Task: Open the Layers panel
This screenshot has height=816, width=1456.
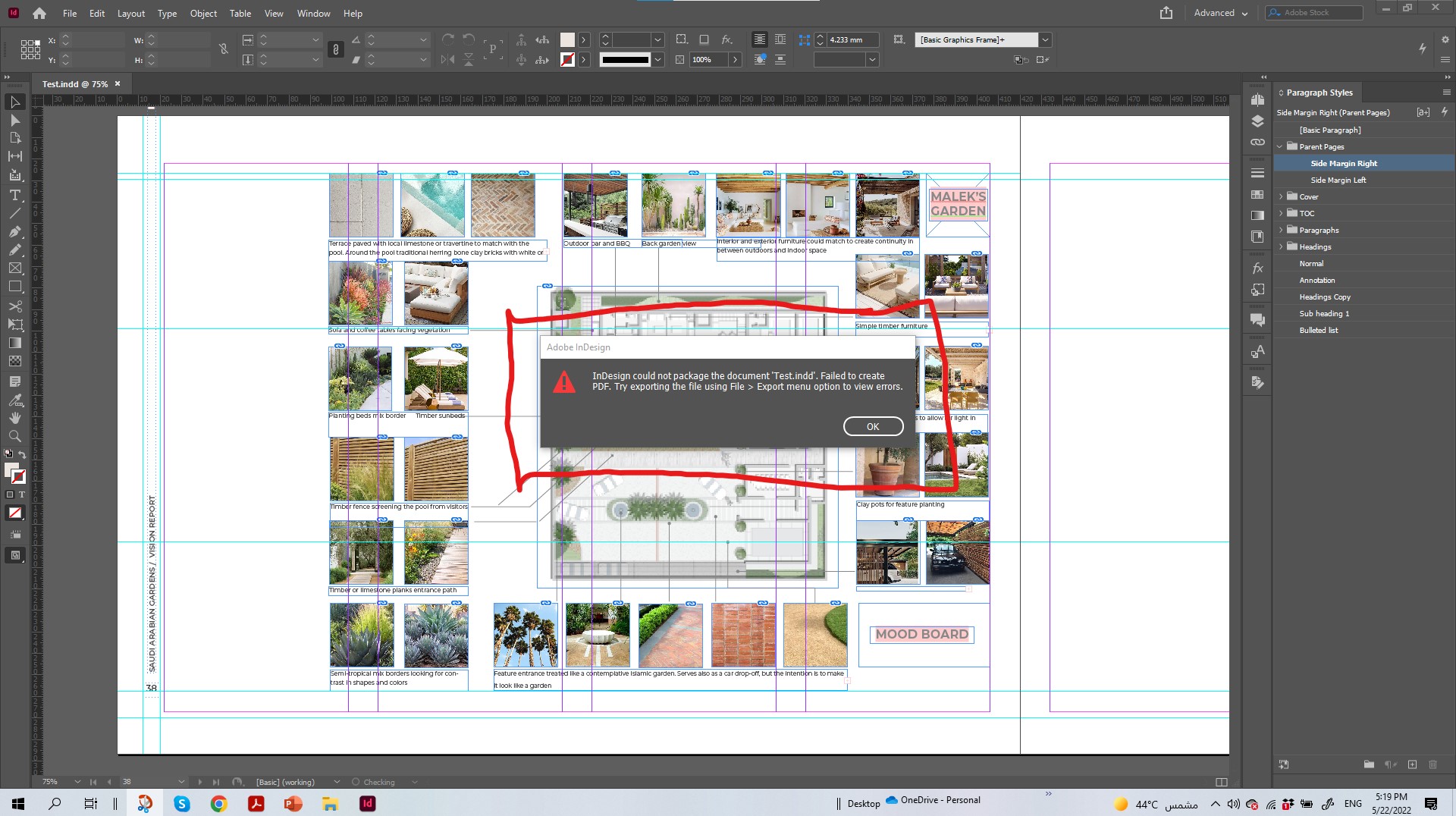Action: pyautogui.click(x=1257, y=120)
